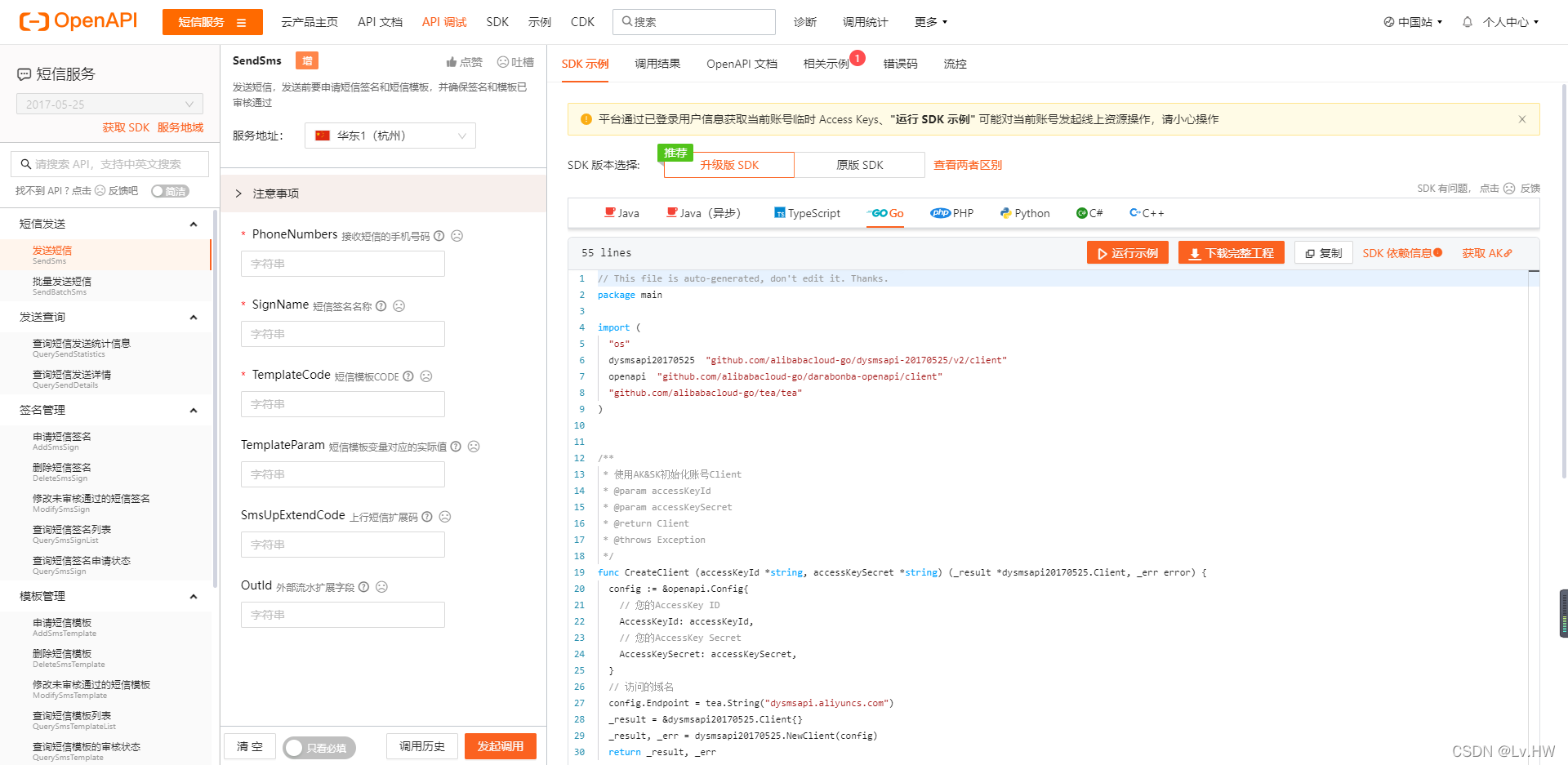Switch to the OpenAPI 文档 tab
Viewport: 1568px width, 765px height.
point(742,64)
